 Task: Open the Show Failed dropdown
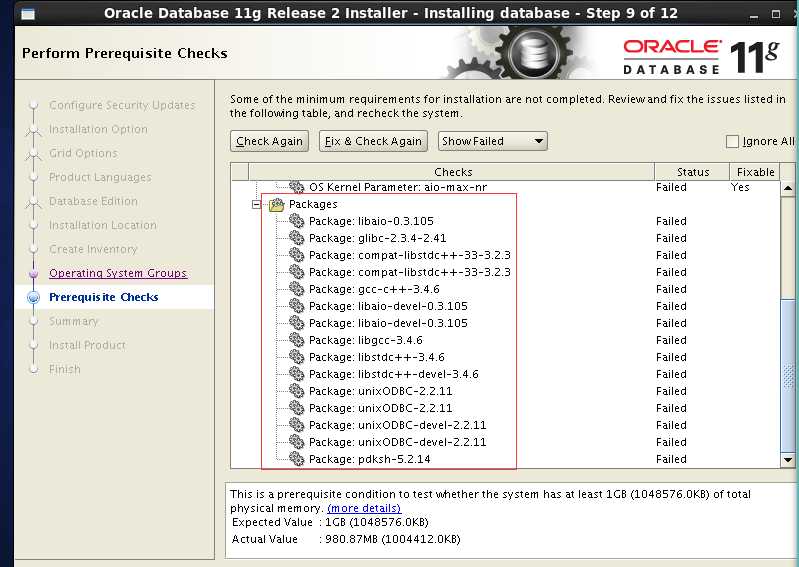click(x=493, y=141)
